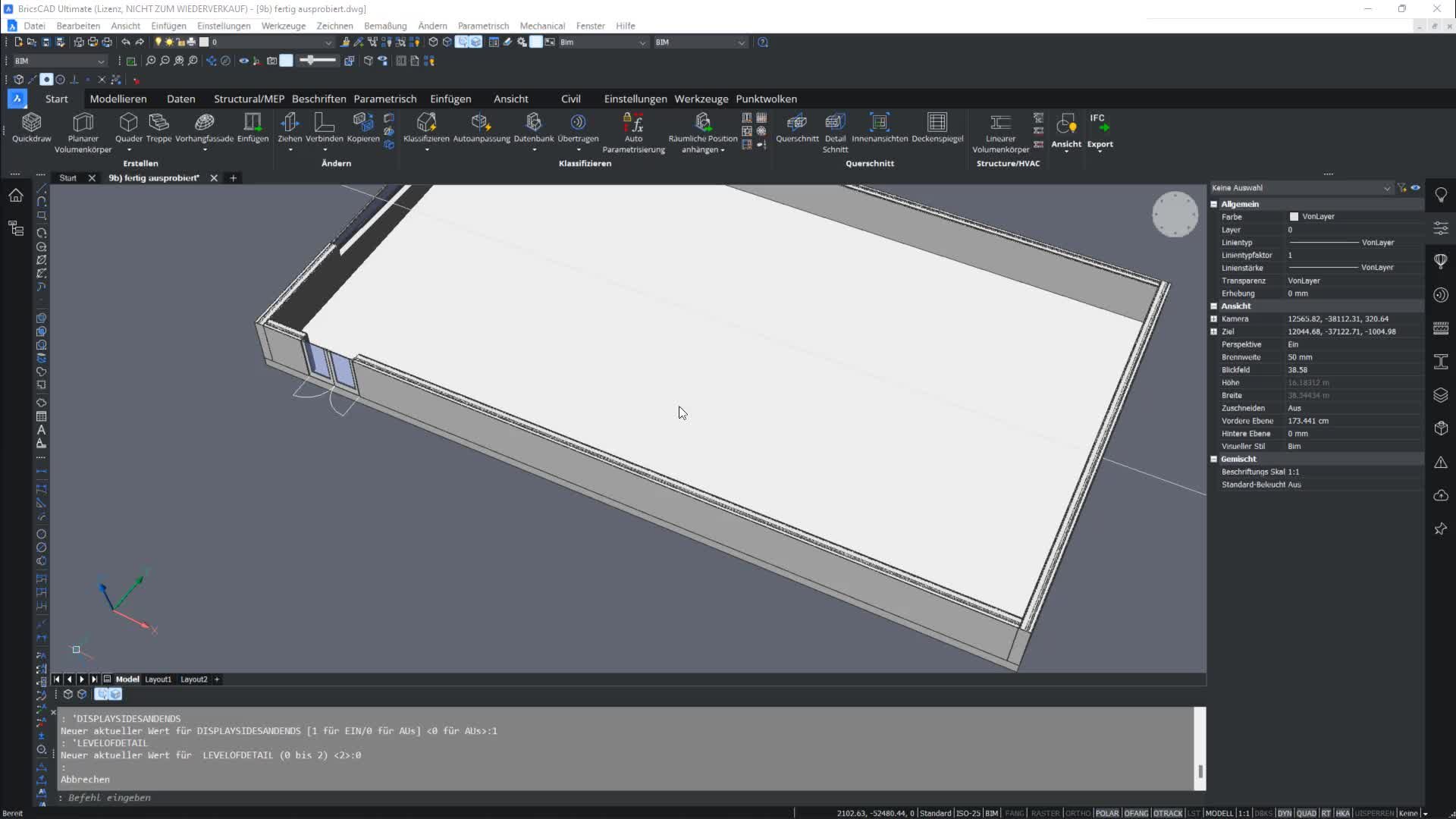The width and height of the screenshot is (1456, 819).
Task: Generate Innenansichten views
Action: click(x=880, y=127)
